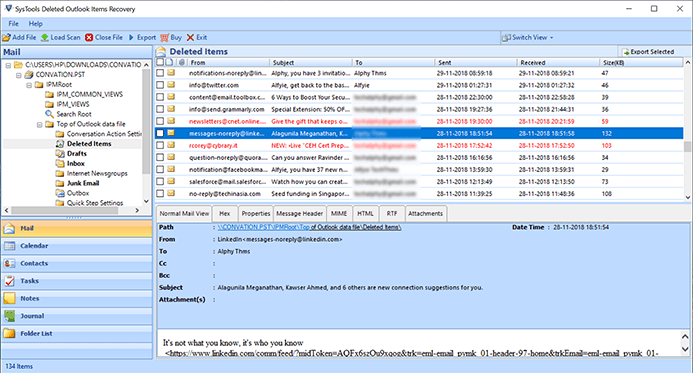This screenshot has width=693, height=373.
Task: Collapse the Top of Outlook data file node
Action: (x=39, y=125)
